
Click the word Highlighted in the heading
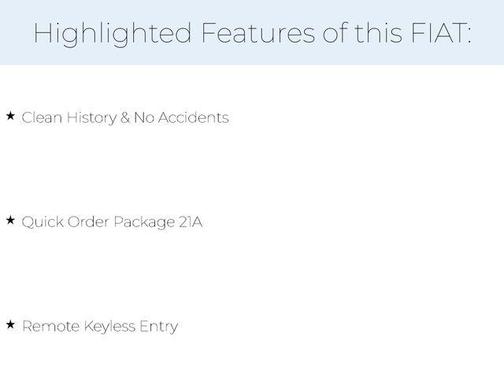(x=112, y=34)
